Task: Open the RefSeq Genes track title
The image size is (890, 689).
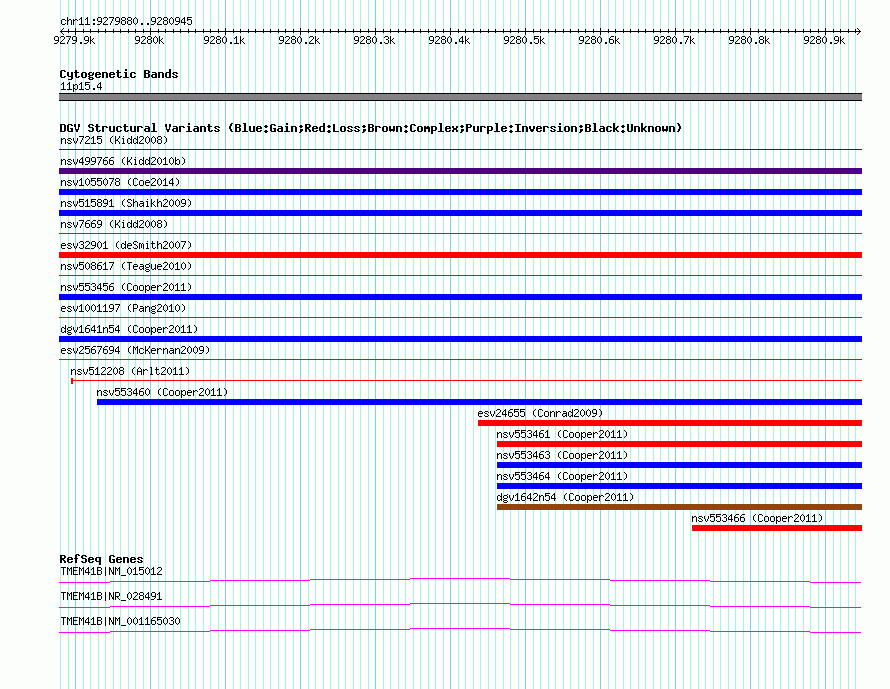Action: (x=101, y=559)
